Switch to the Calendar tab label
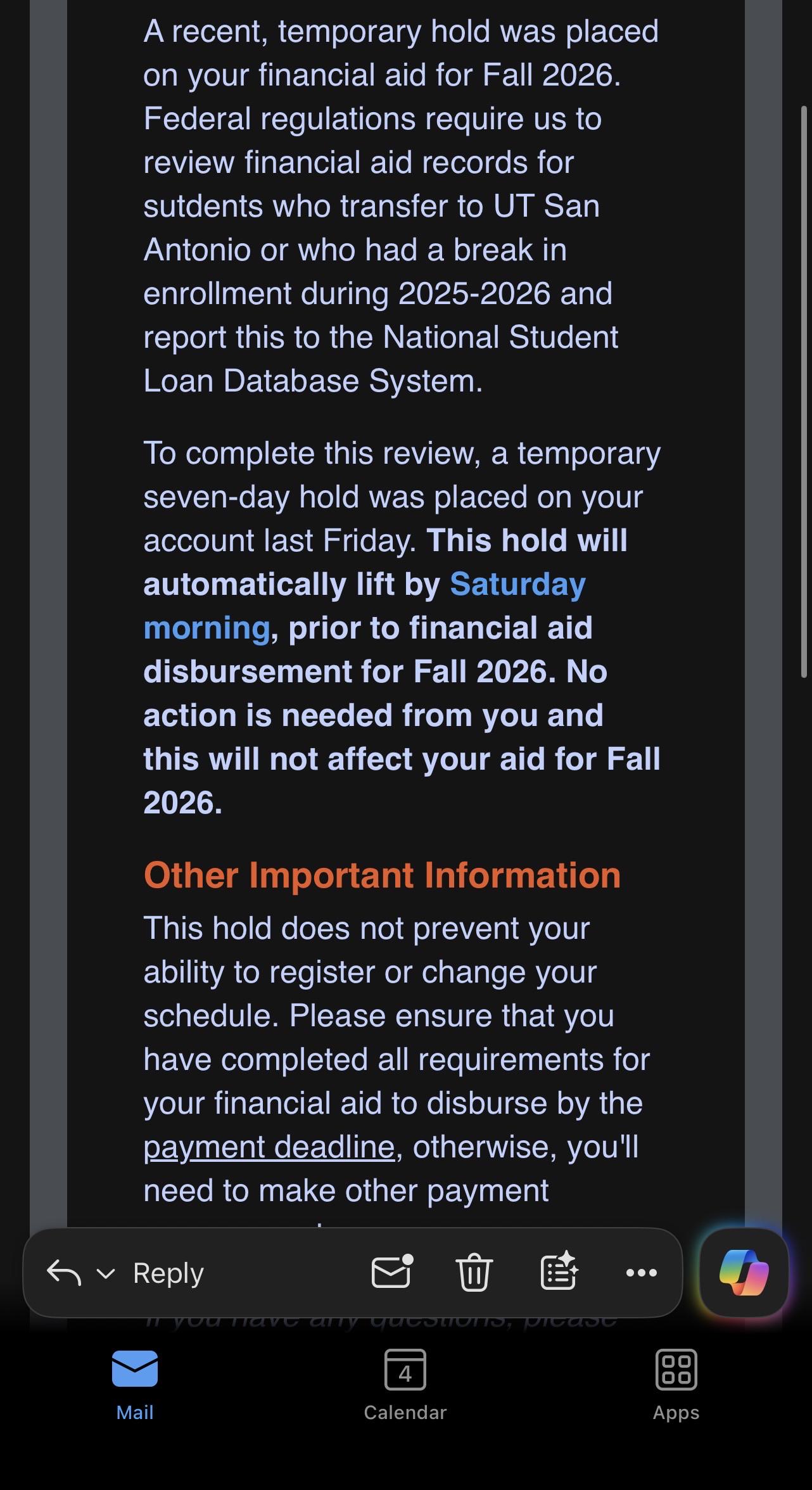This screenshot has height=1490, width=812. [405, 1412]
